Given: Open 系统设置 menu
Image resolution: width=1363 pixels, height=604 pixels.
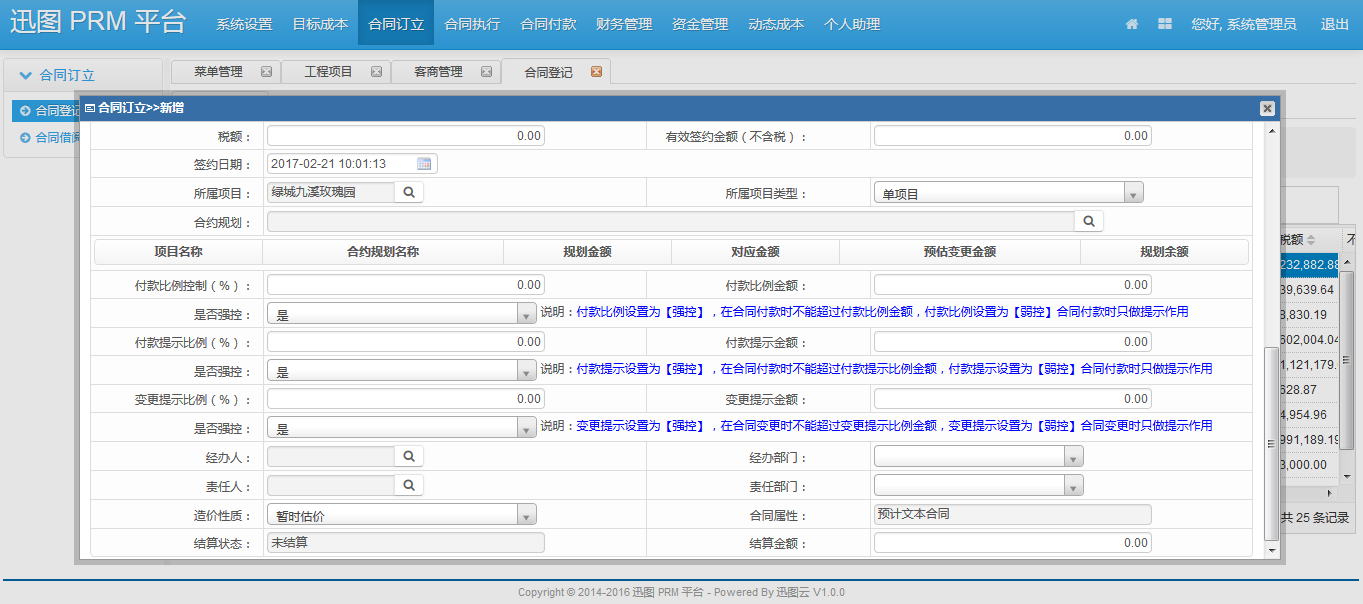Looking at the screenshot, I should pyautogui.click(x=244, y=24).
